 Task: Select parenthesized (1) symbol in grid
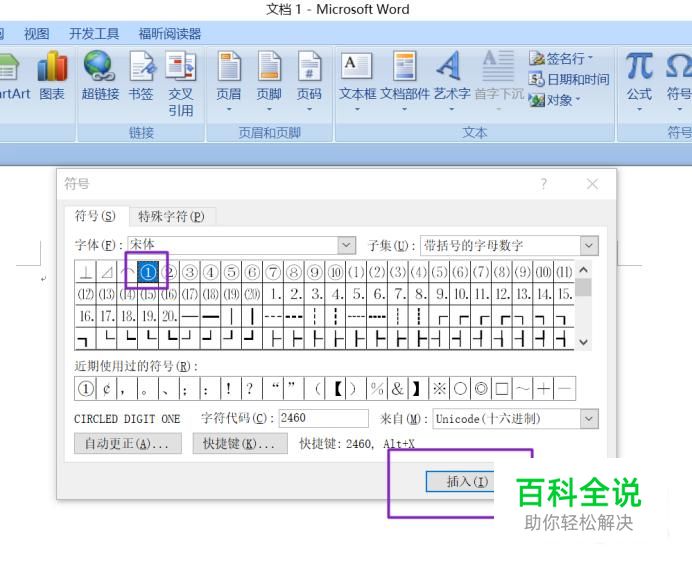[356, 272]
